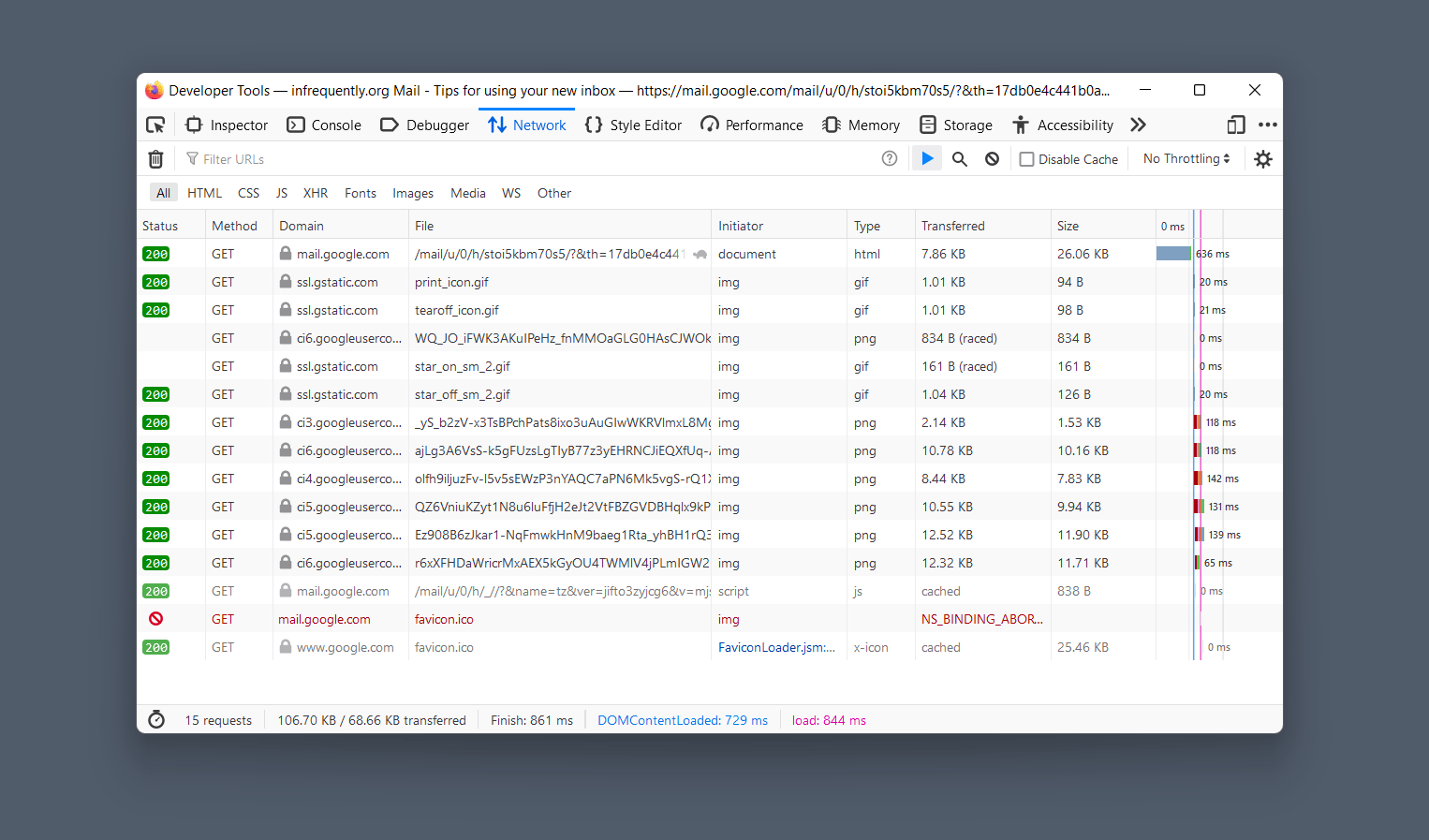Select the All filter
1429x840 pixels.
pos(164,193)
